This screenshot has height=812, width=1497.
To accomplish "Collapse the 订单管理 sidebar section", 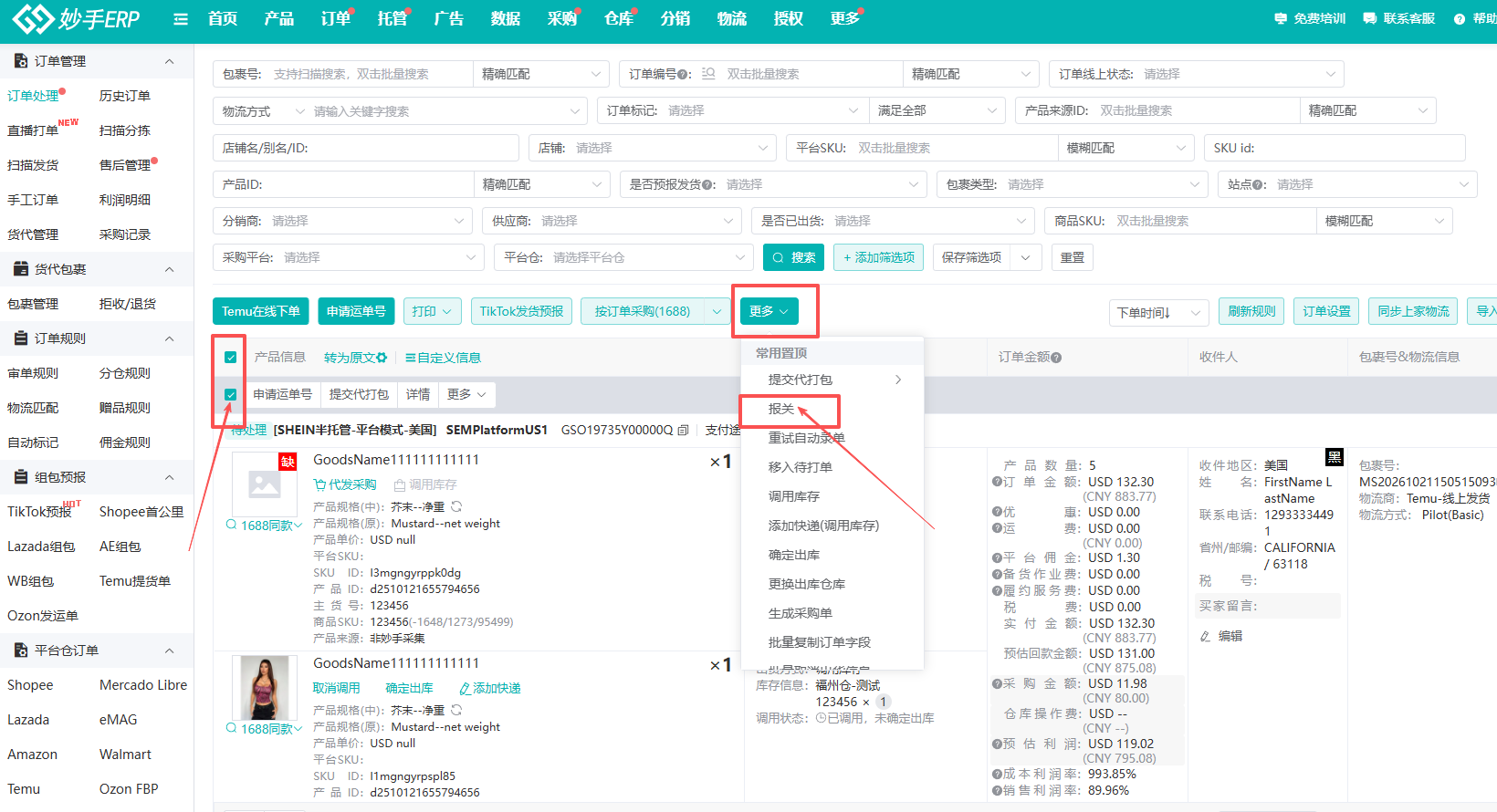I will tap(169, 61).
